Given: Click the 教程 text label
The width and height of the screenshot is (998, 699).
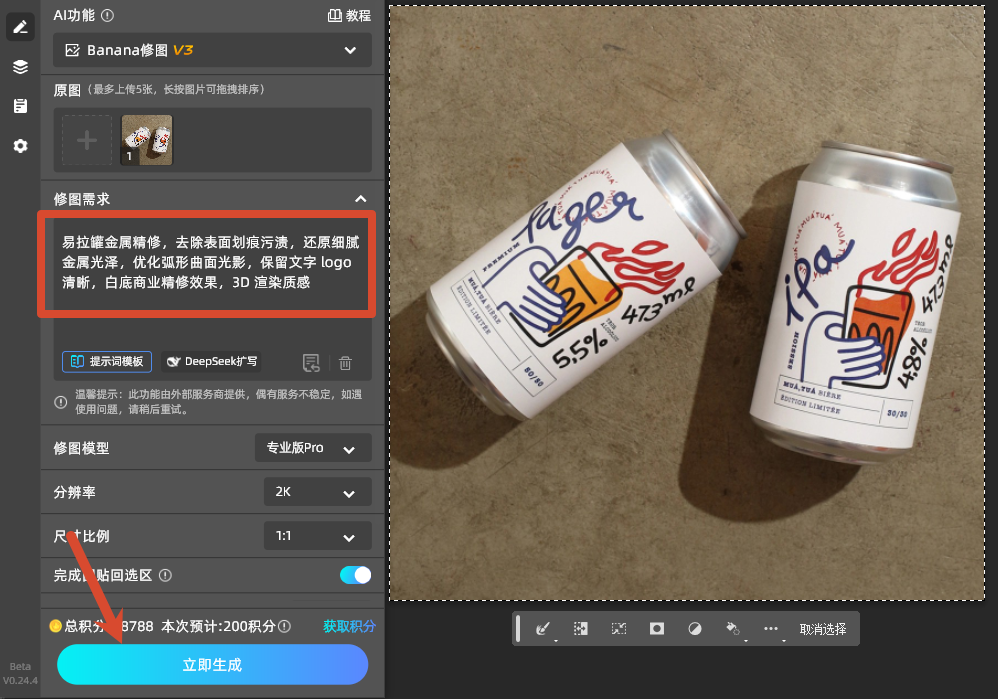Looking at the screenshot, I should point(358,15).
